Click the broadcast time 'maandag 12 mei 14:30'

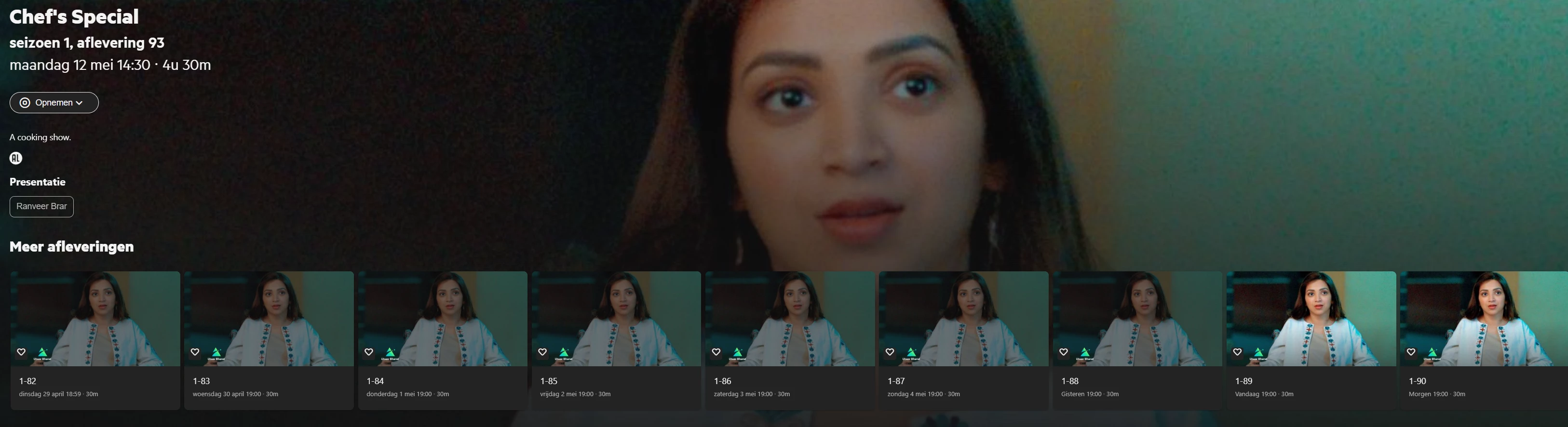pos(80,65)
